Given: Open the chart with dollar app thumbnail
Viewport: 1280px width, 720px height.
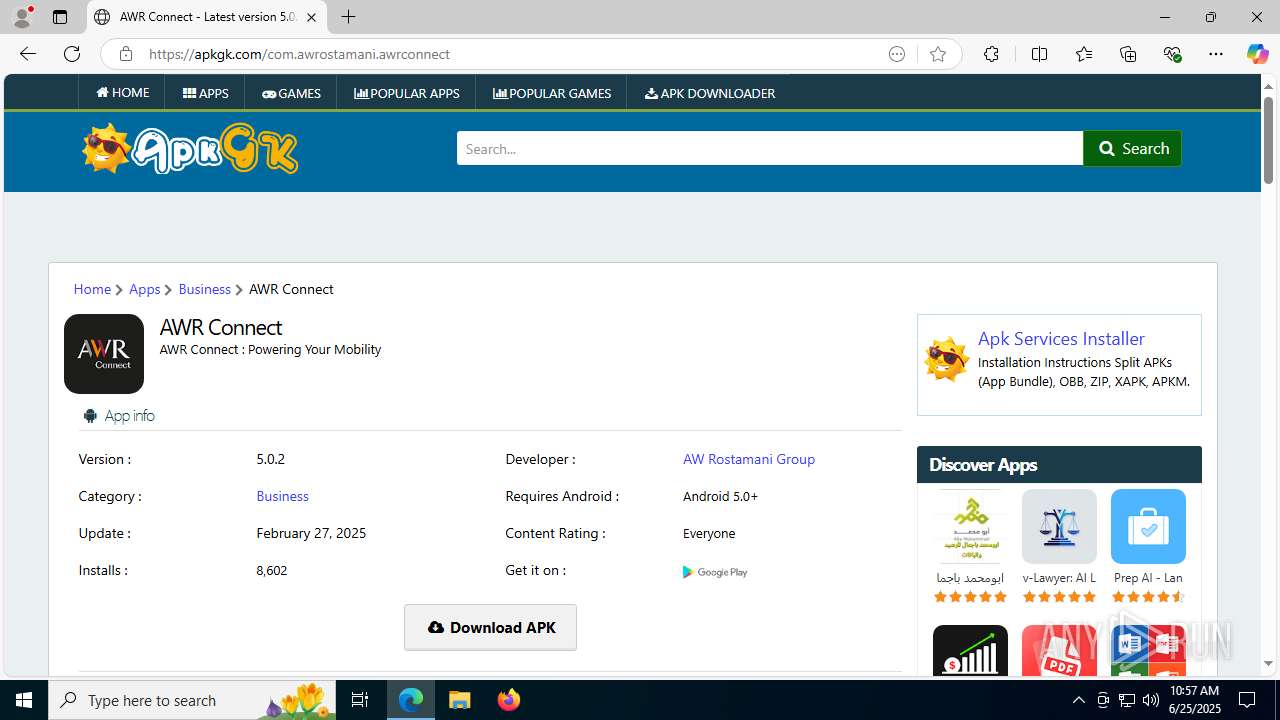Looking at the screenshot, I should click(970, 650).
